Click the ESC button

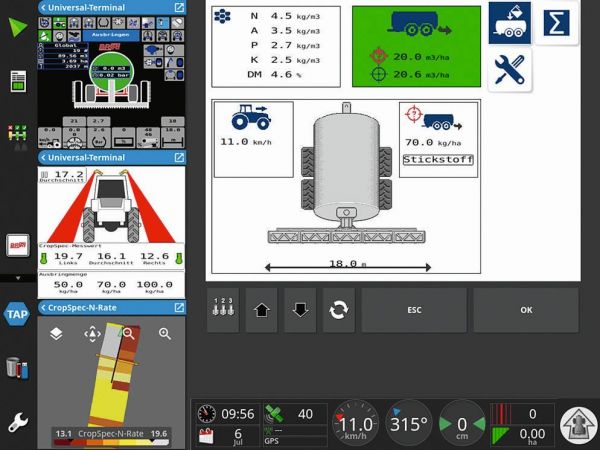tap(414, 310)
